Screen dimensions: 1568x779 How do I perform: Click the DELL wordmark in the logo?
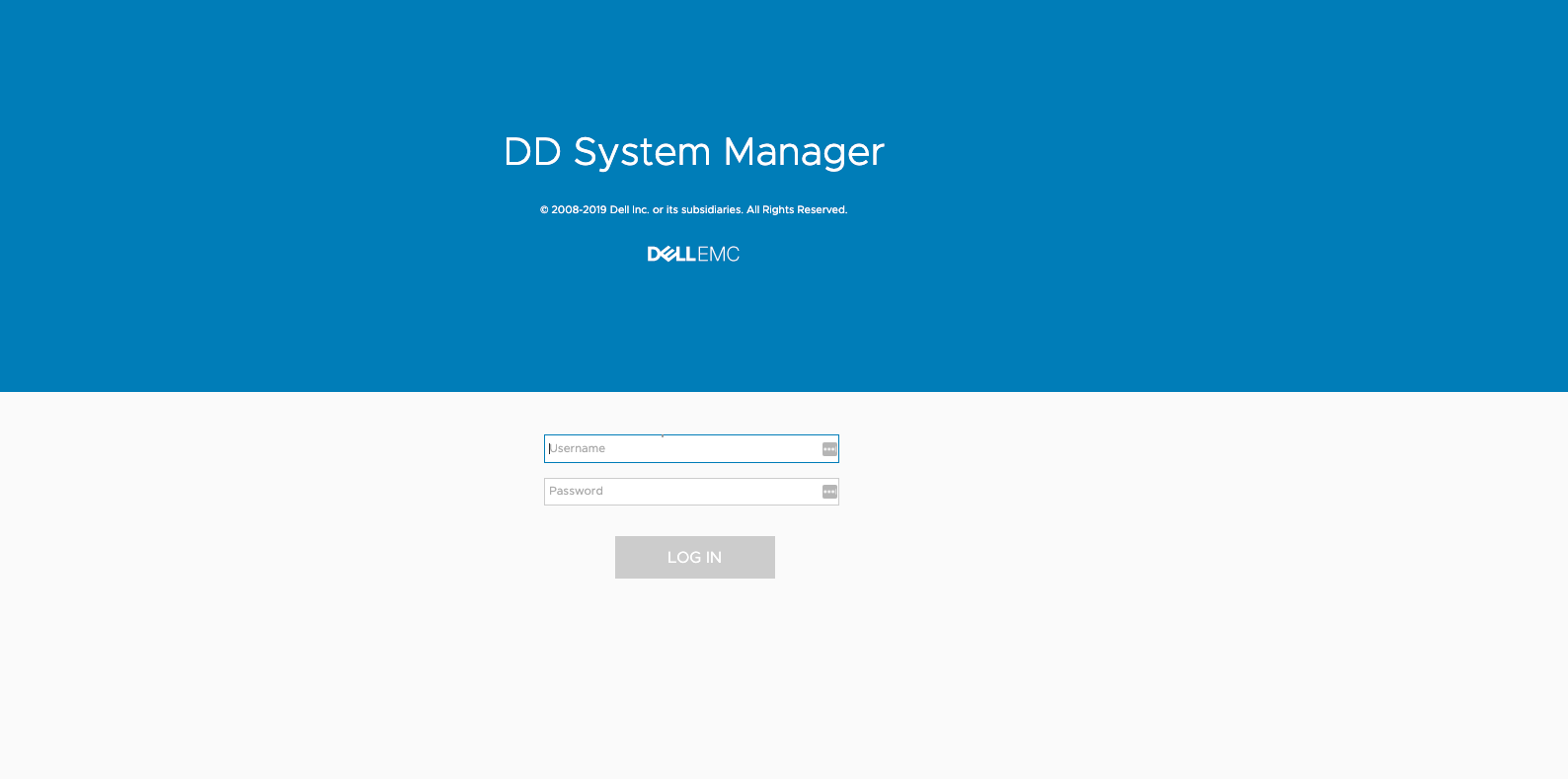671,254
